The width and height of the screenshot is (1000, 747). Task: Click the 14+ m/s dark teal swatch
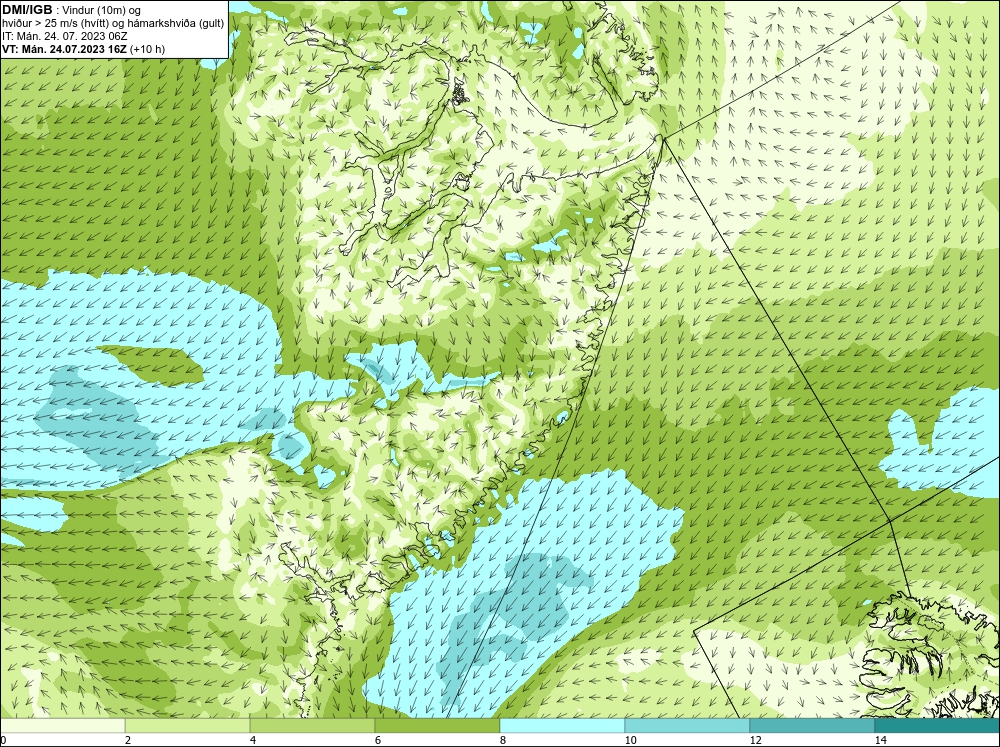click(x=937, y=725)
